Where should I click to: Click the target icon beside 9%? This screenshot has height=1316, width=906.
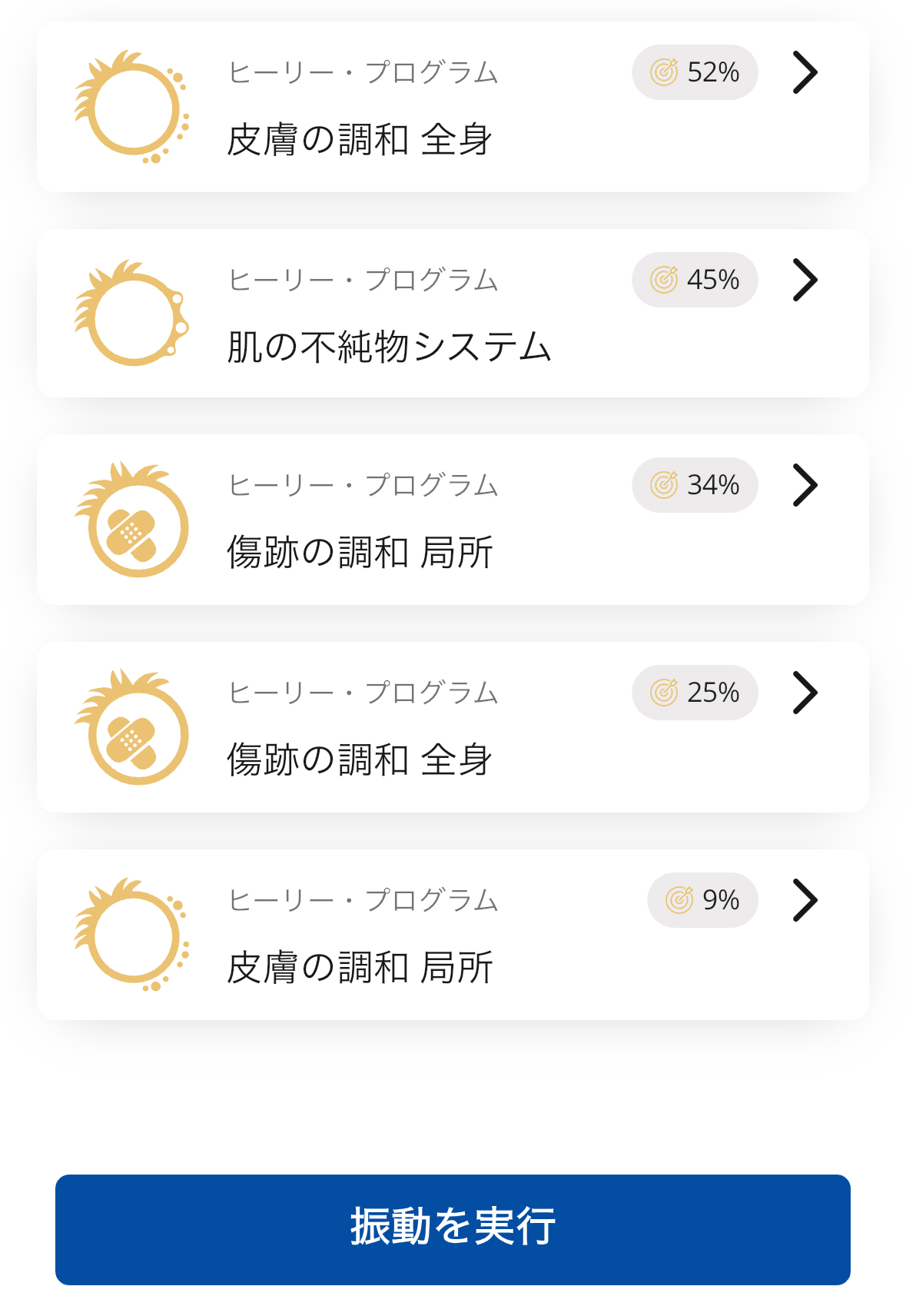(679, 900)
